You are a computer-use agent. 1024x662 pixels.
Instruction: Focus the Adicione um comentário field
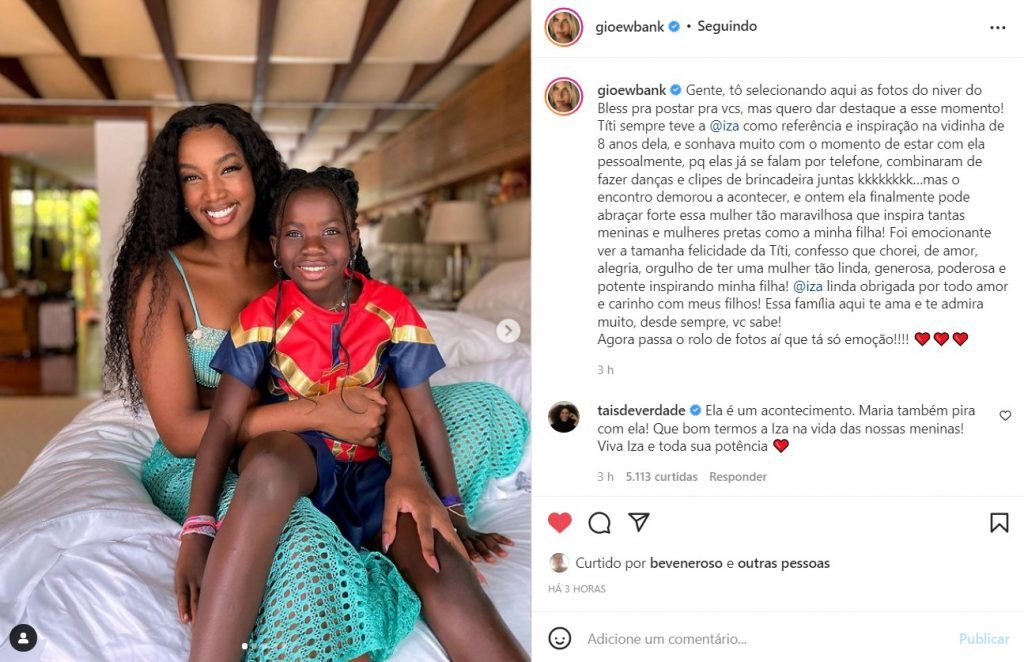pyautogui.click(x=764, y=638)
